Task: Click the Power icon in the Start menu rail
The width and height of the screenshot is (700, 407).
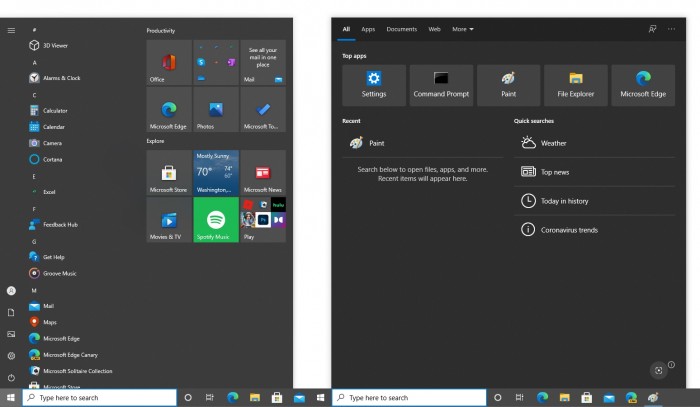Action: (11, 377)
